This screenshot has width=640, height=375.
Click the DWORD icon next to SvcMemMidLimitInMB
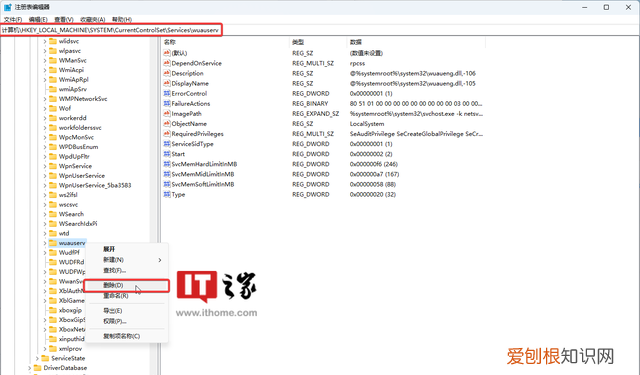(x=167, y=174)
